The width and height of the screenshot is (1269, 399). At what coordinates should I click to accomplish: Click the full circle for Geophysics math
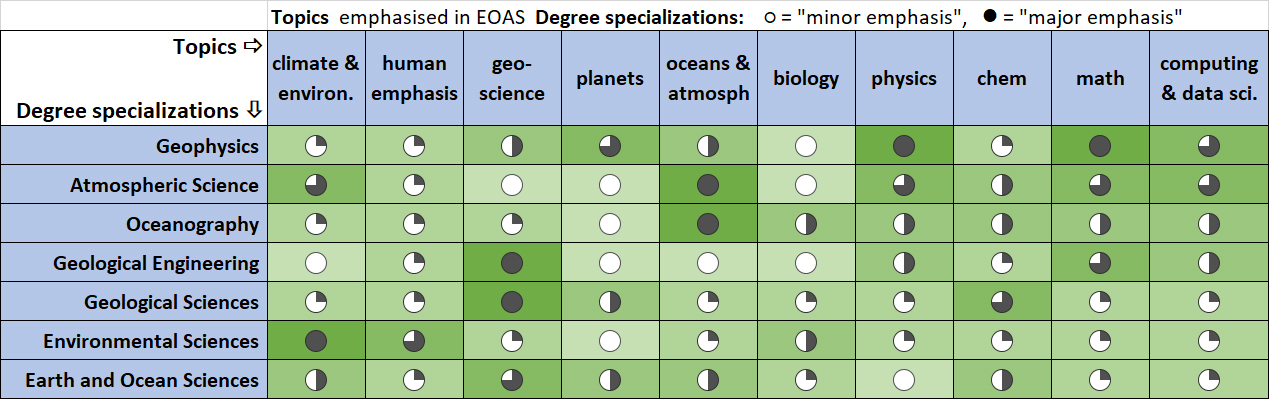(1100, 146)
